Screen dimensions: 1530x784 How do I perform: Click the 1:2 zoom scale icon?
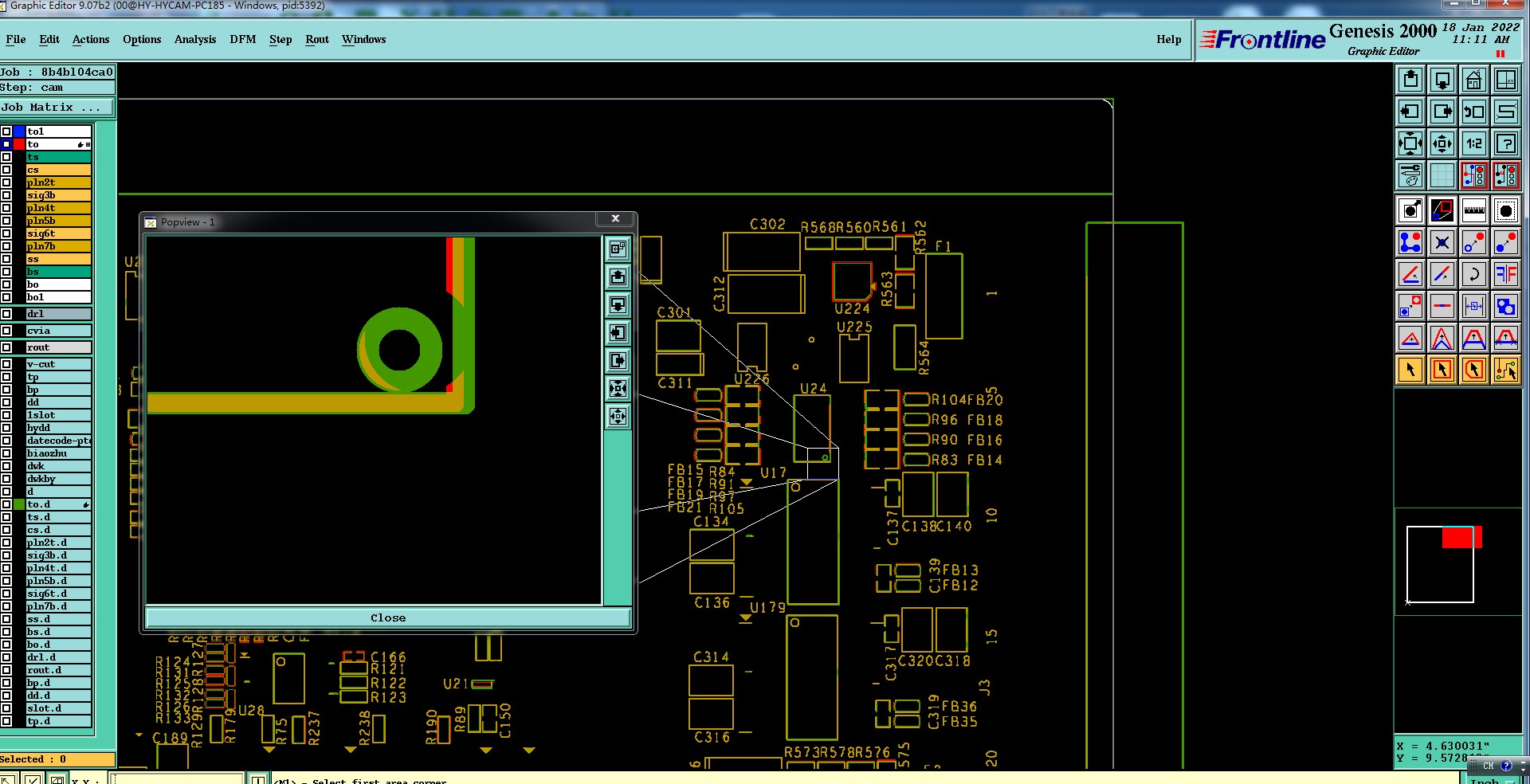click(x=1474, y=143)
